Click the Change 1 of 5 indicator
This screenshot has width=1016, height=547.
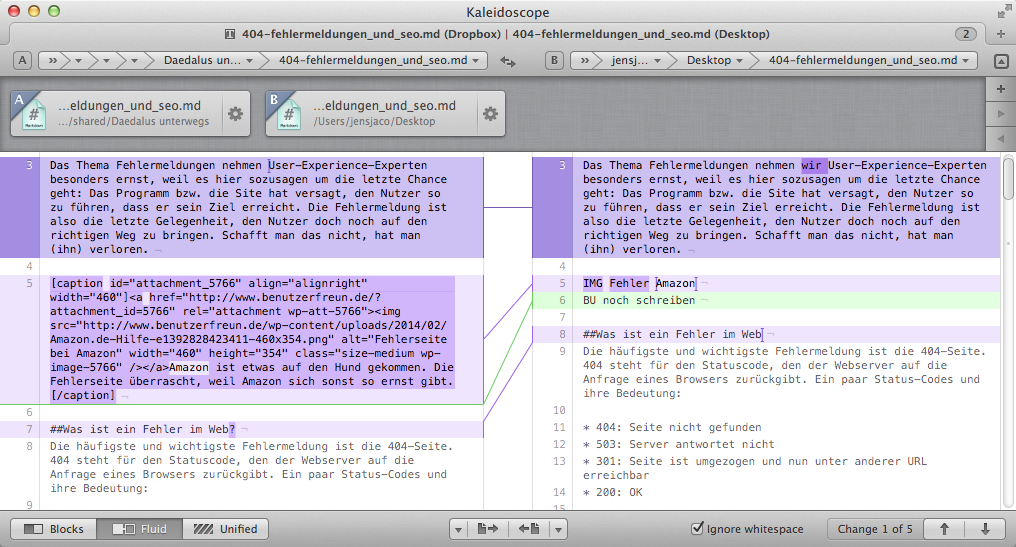point(875,529)
